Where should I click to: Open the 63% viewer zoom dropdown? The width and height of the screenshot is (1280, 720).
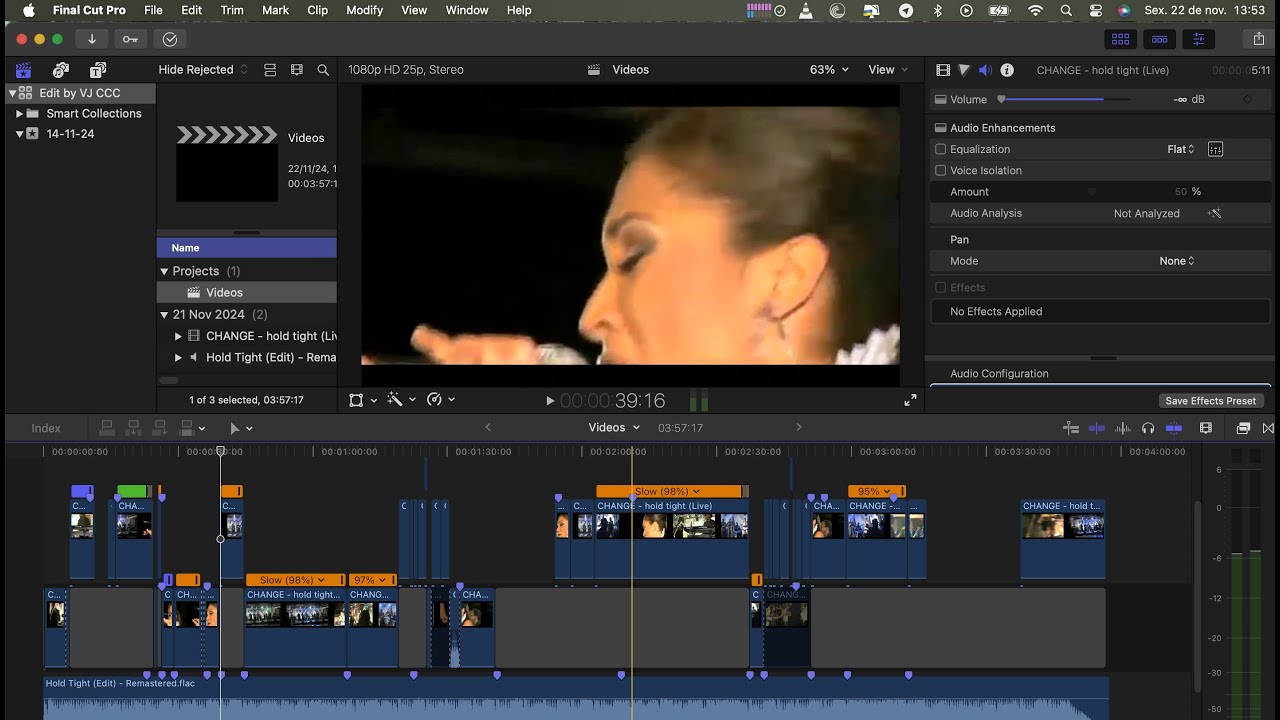(x=828, y=70)
